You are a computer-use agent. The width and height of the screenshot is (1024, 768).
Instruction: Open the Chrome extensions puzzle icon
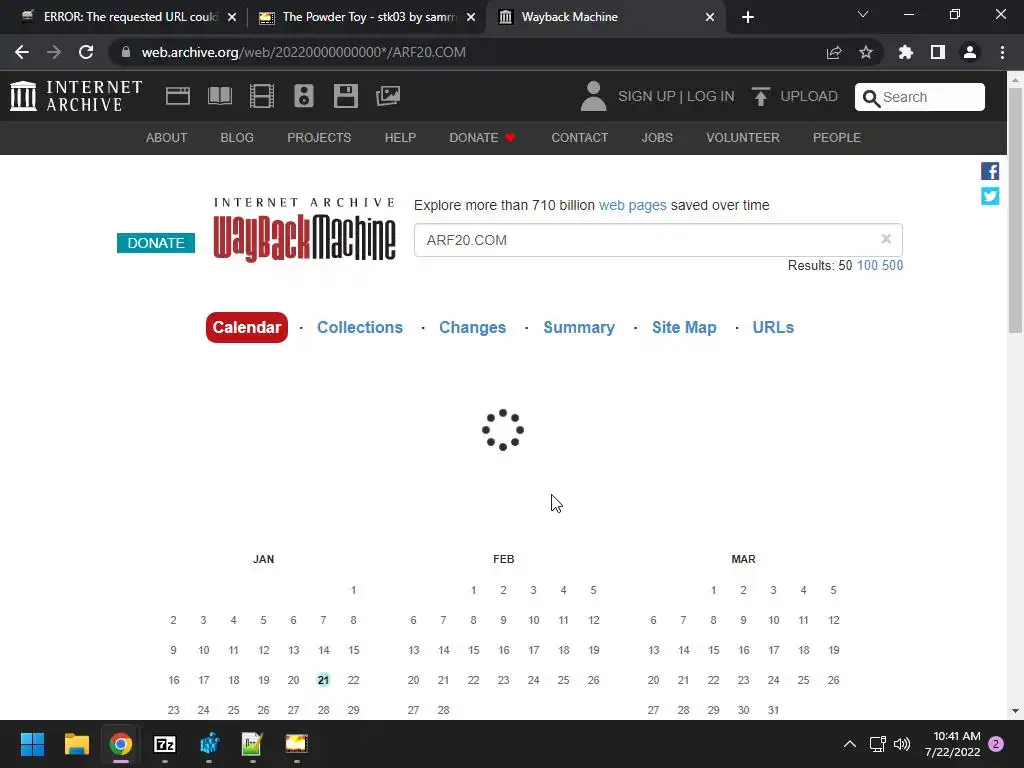(906, 52)
